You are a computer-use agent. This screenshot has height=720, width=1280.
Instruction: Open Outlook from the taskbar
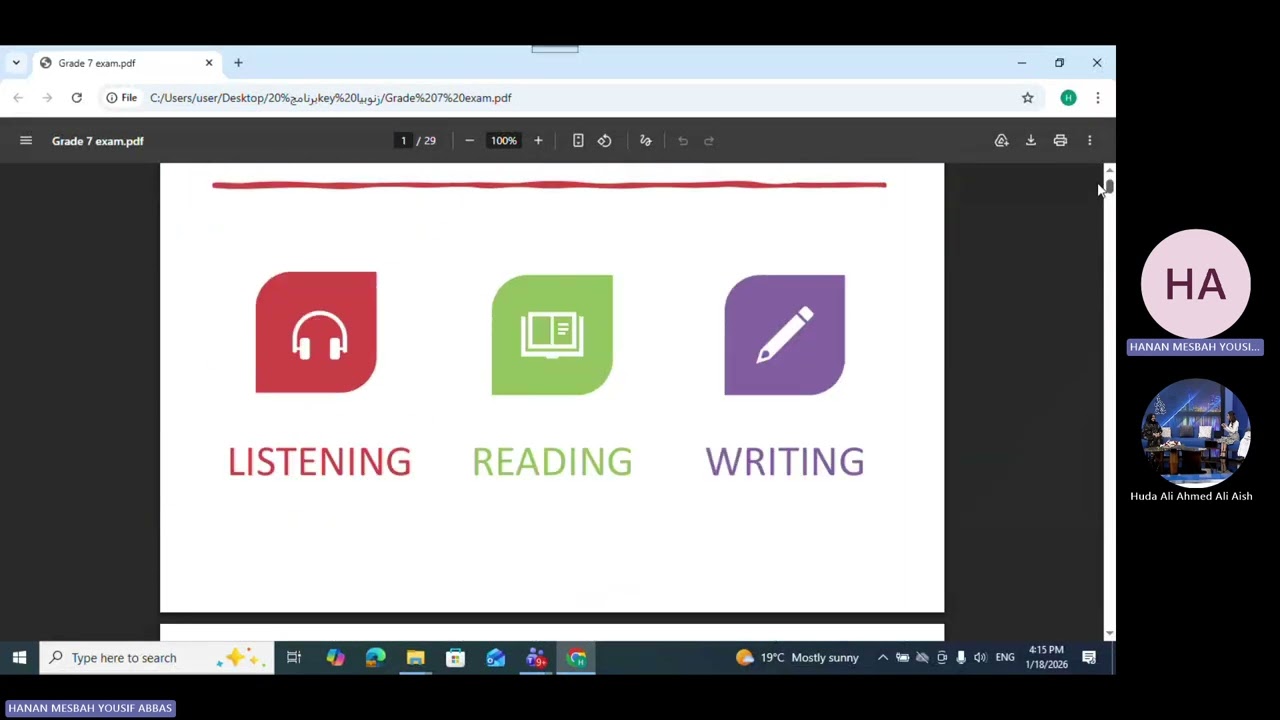(495, 658)
